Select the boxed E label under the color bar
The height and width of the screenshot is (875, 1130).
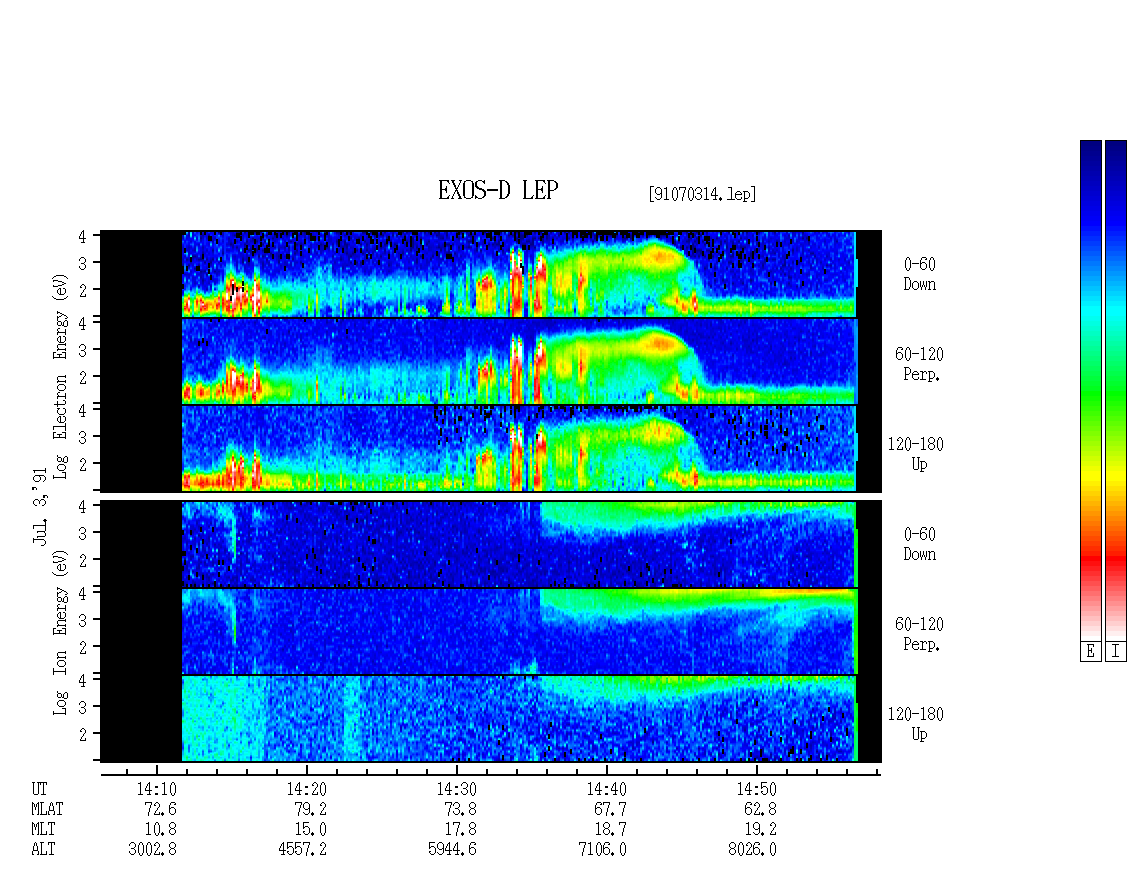pos(1090,652)
